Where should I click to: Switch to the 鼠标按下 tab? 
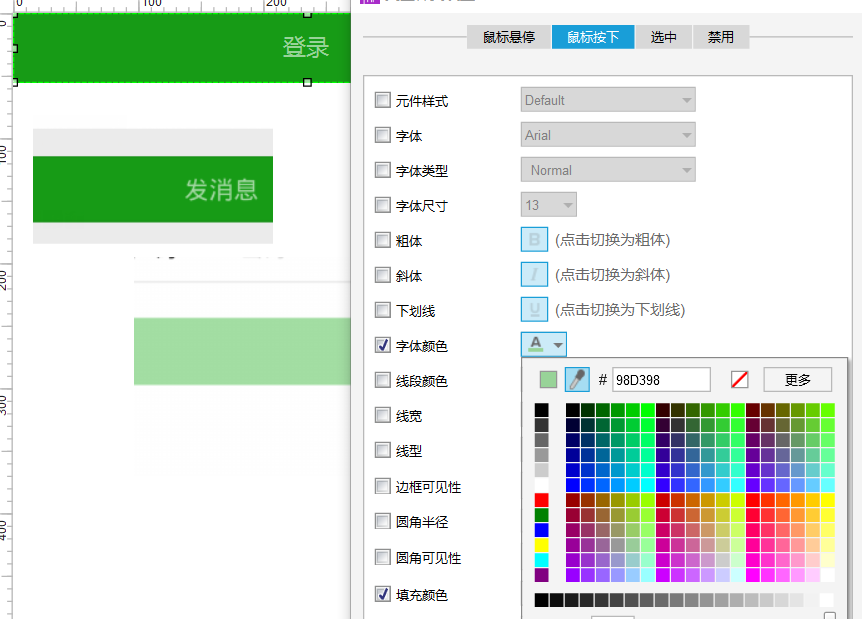(x=593, y=37)
